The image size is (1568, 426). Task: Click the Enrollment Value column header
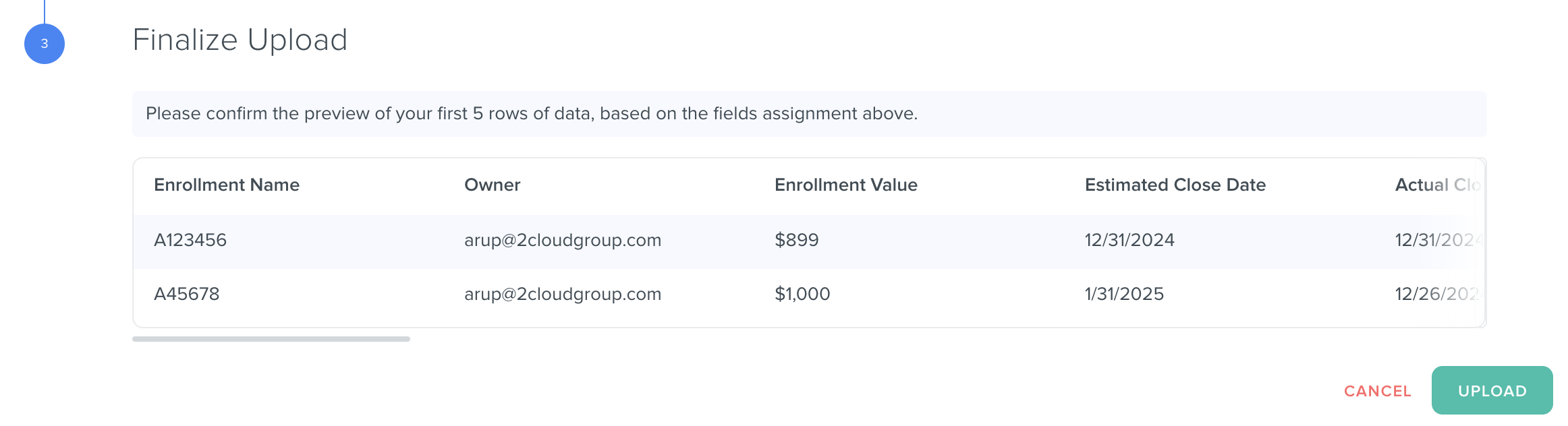845,185
